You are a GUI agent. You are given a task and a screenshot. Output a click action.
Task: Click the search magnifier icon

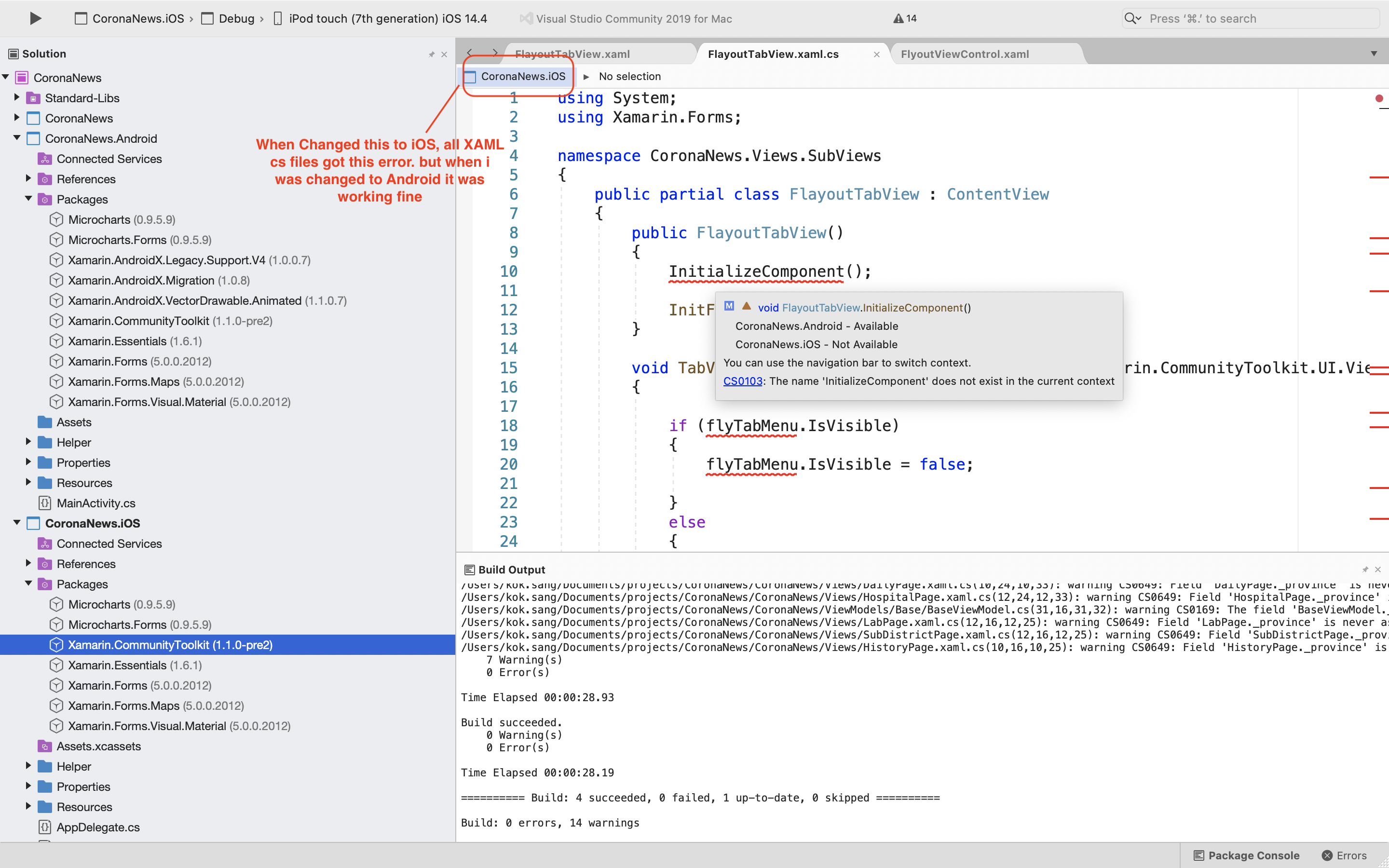point(1131,18)
